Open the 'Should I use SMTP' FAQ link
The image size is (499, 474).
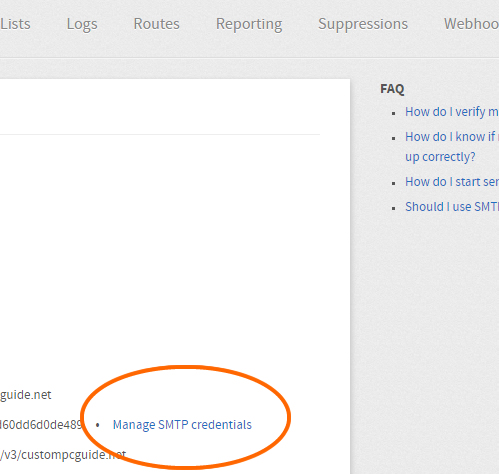coord(452,207)
